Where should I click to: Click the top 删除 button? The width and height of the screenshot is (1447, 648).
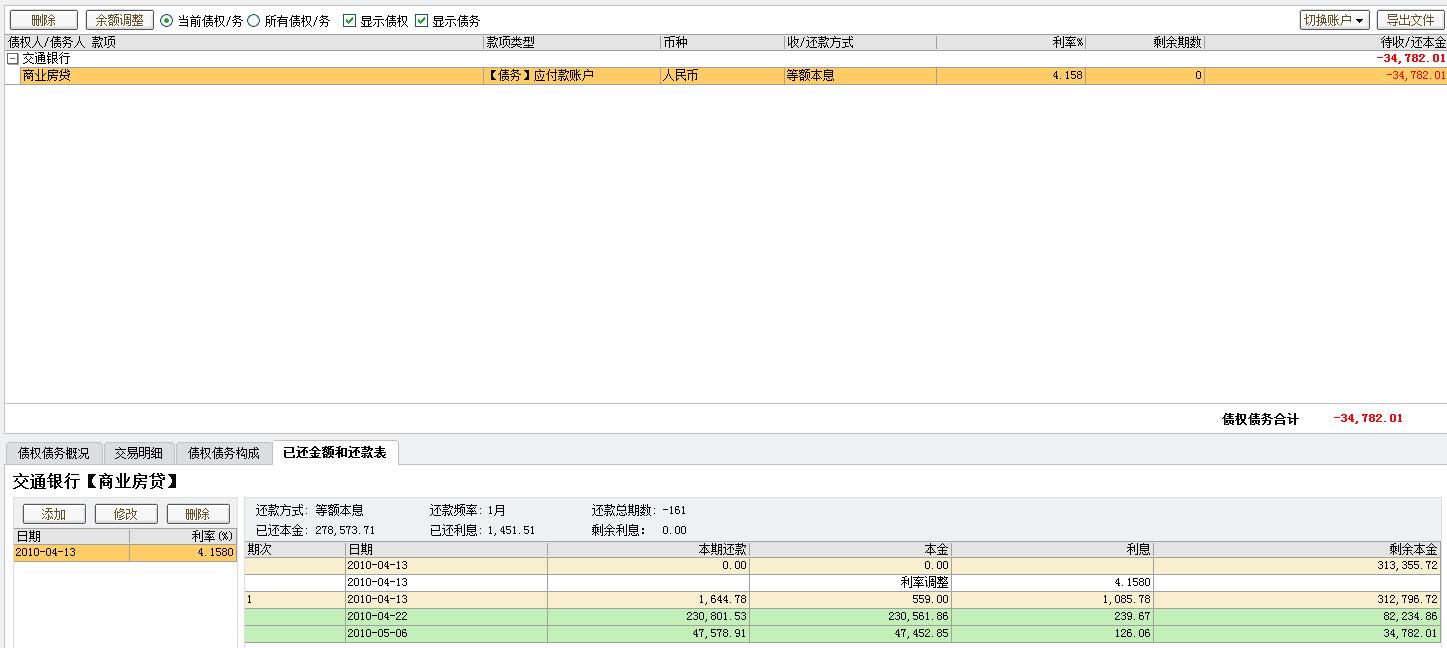tap(44, 20)
